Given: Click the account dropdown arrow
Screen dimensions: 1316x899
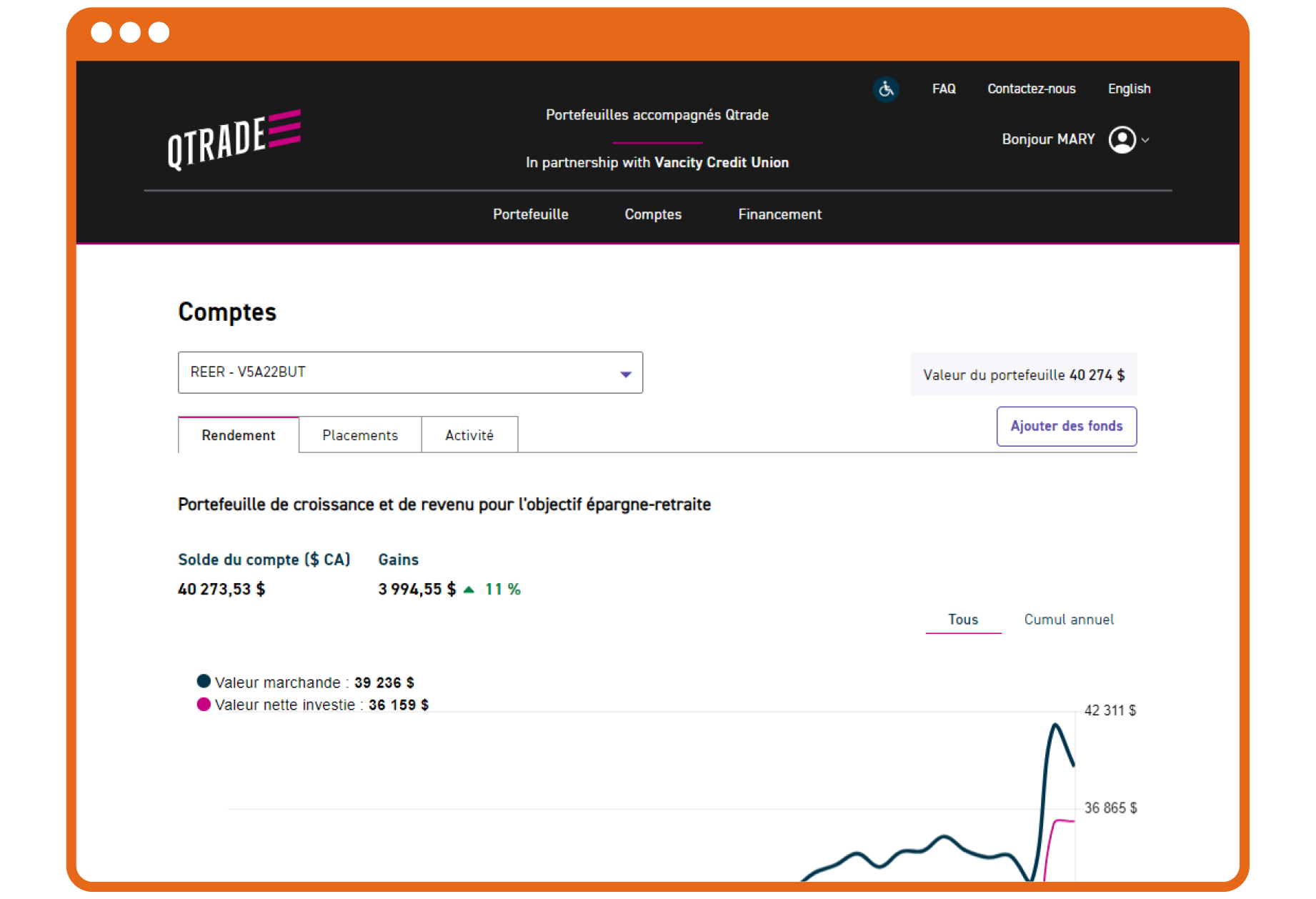Looking at the screenshot, I should tap(626, 374).
